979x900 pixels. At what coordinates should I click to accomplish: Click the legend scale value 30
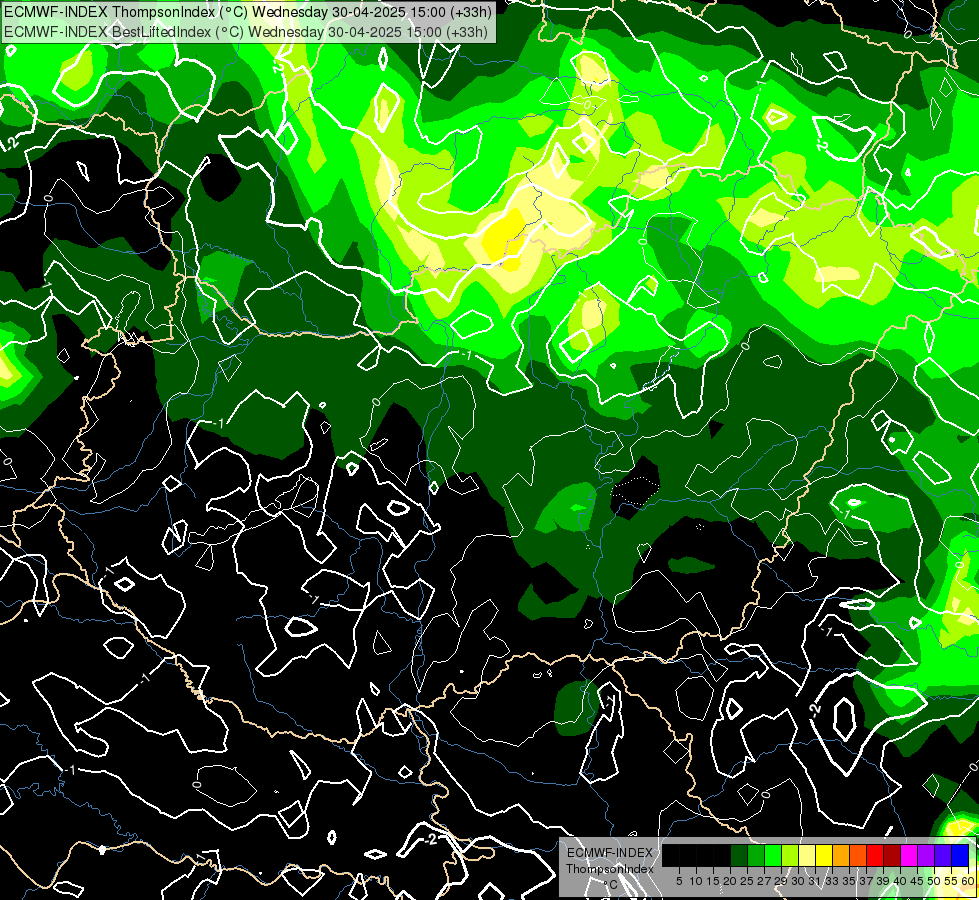pyautogui.click(x=799, y=881)
